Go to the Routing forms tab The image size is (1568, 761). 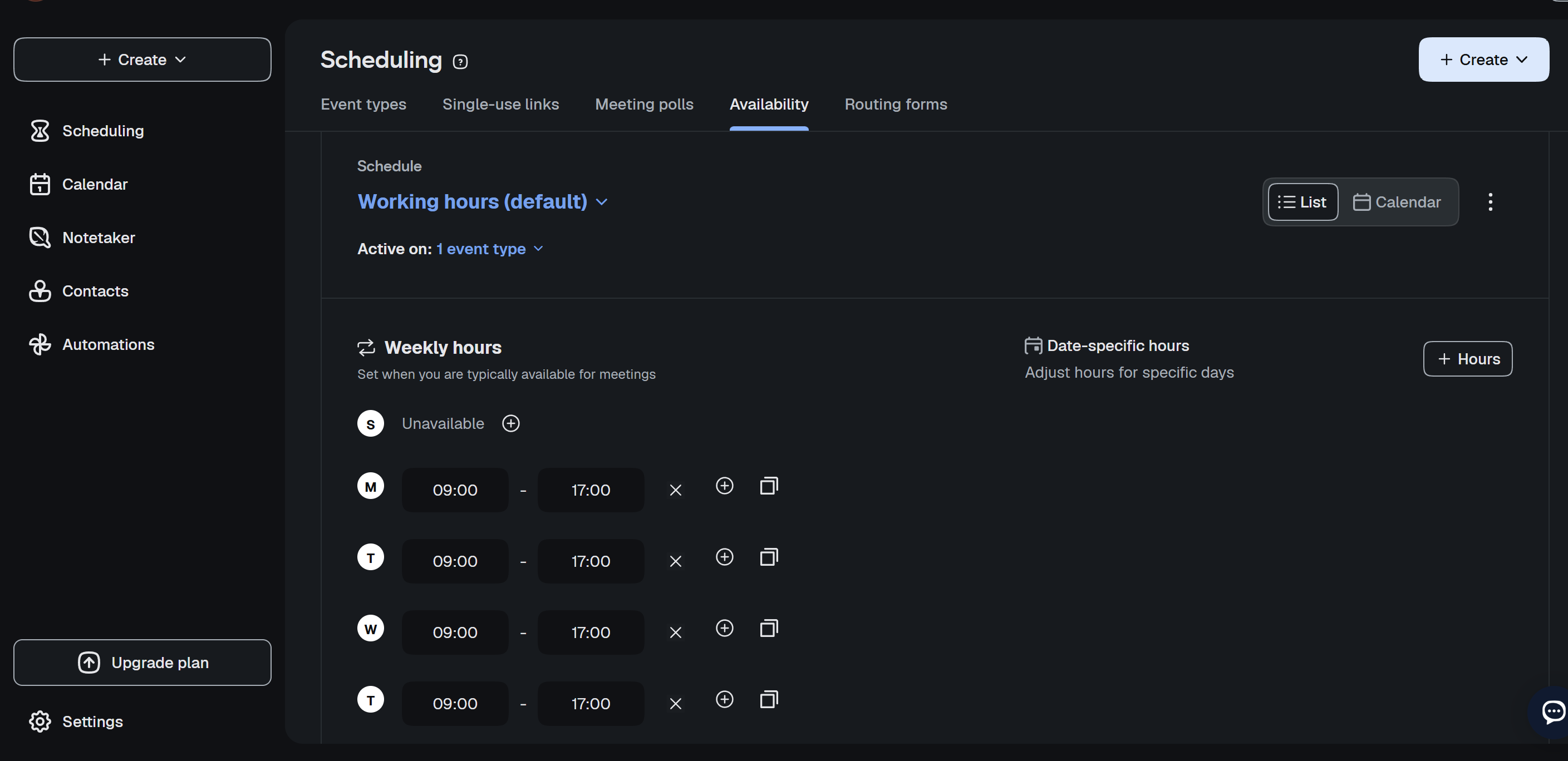pos(896,104)
